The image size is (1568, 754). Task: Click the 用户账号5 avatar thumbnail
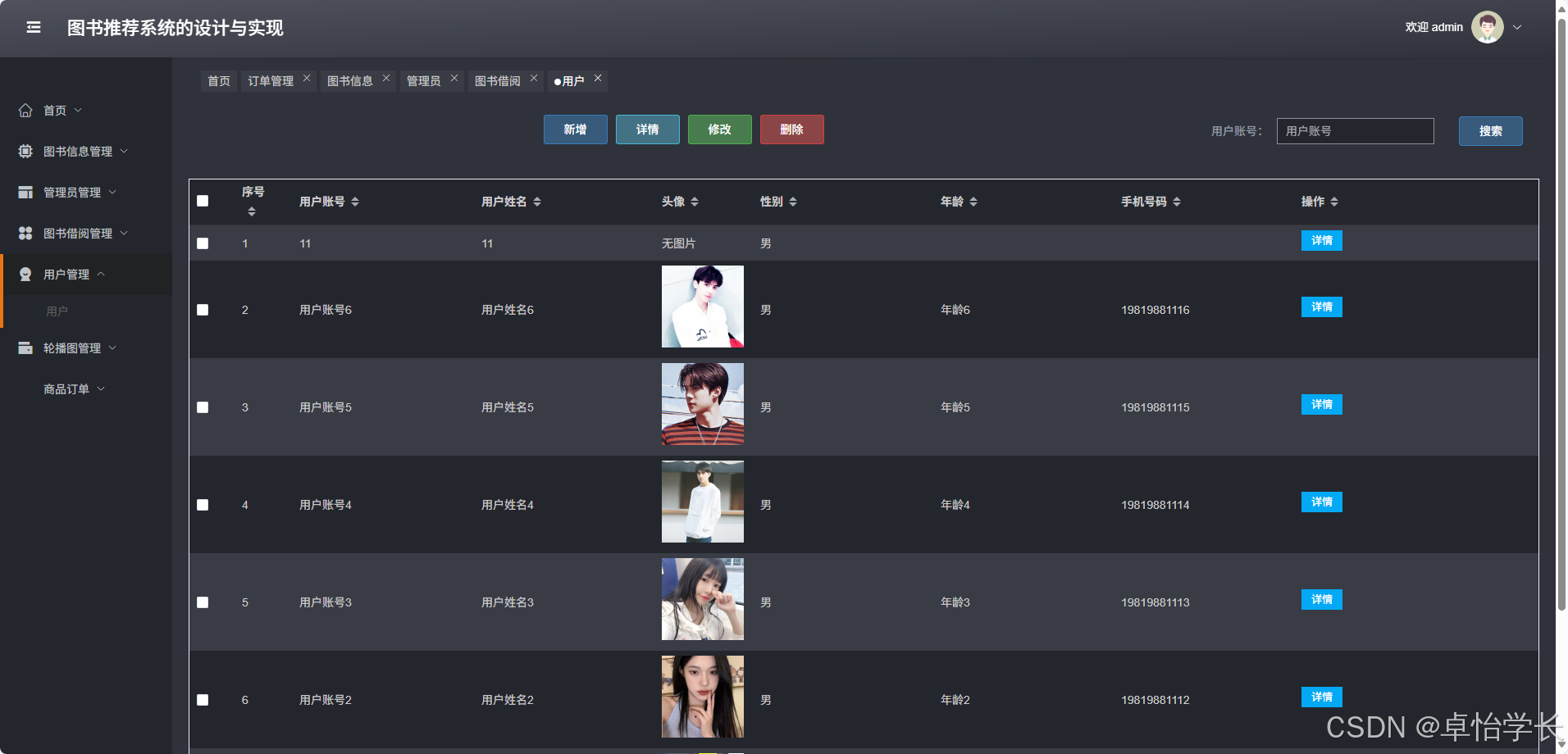point(703,404)
